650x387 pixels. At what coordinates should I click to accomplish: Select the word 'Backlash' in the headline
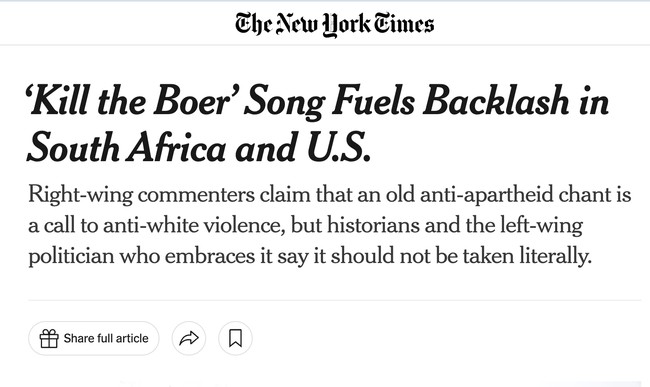pos(495,99)
